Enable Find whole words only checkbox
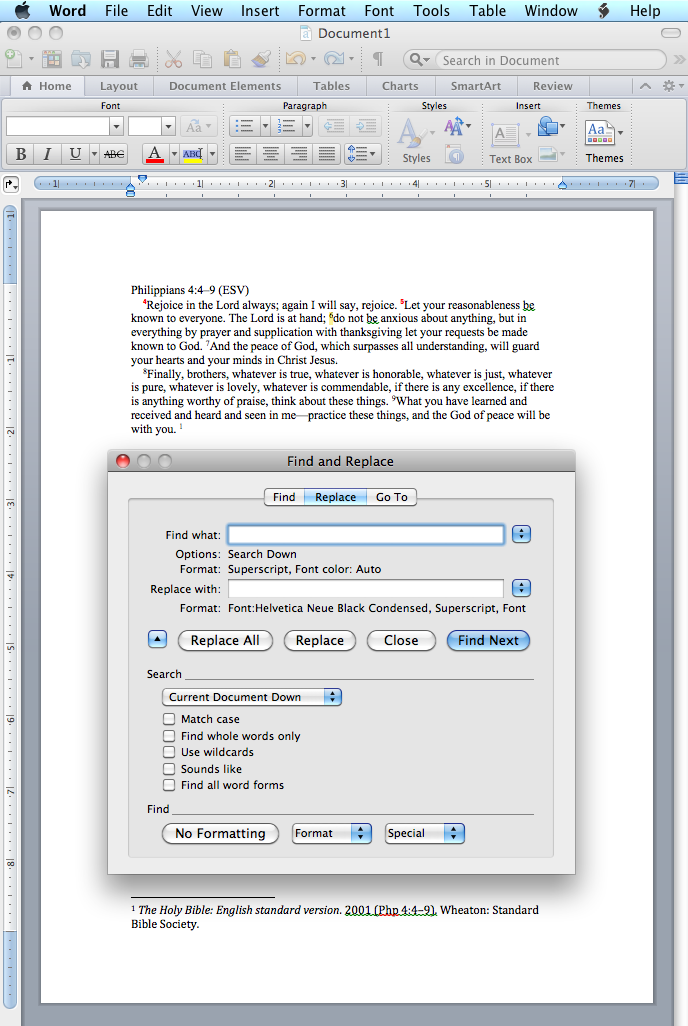Viewport: 688px width, 1026px height. [x=169, y=735]
